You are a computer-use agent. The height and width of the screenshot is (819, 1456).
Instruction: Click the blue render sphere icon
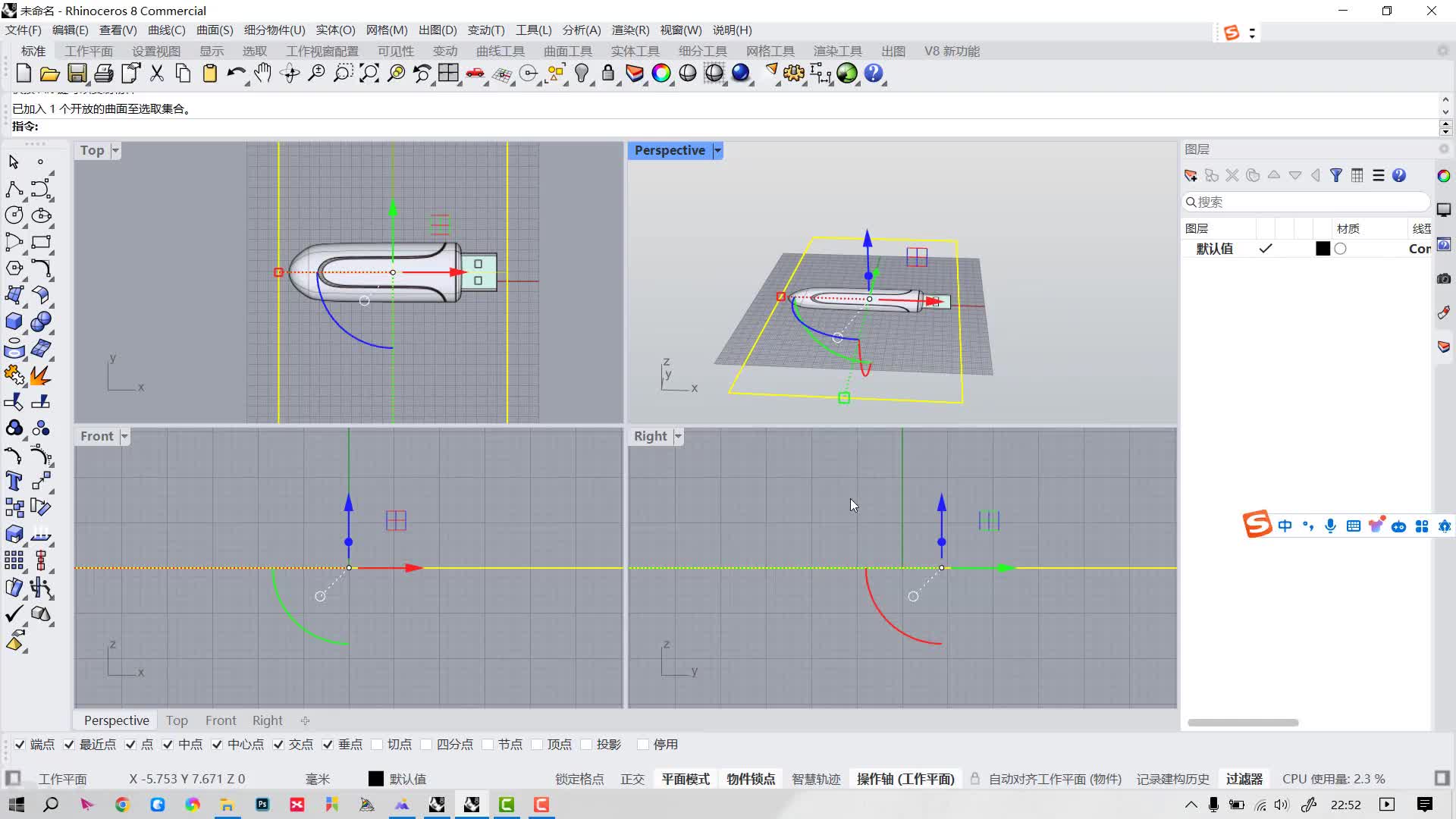(741, 73)
